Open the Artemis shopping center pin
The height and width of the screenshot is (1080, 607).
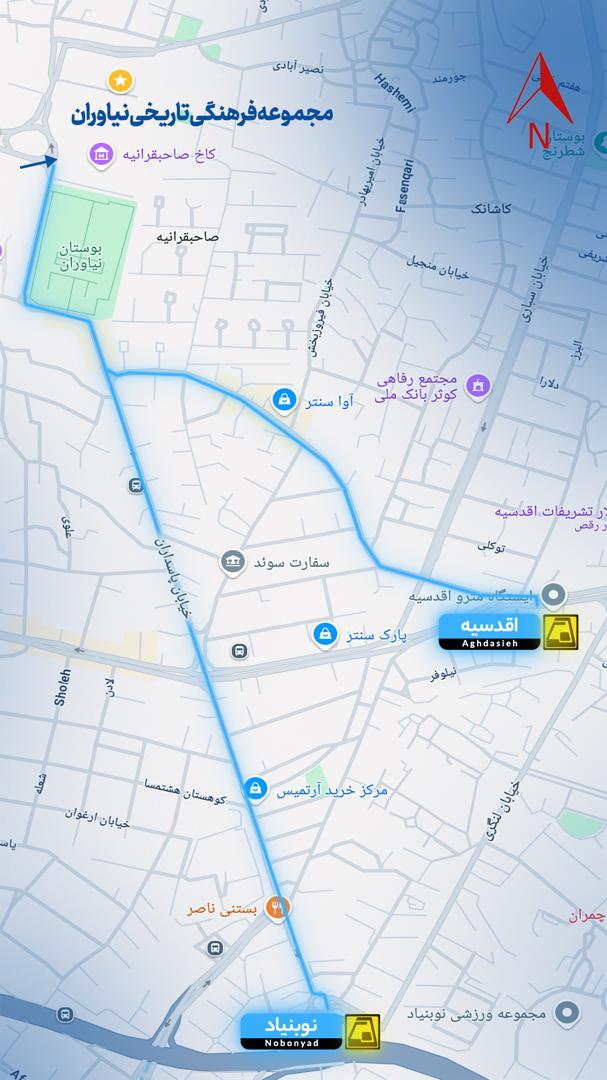[x=256, y=789]
